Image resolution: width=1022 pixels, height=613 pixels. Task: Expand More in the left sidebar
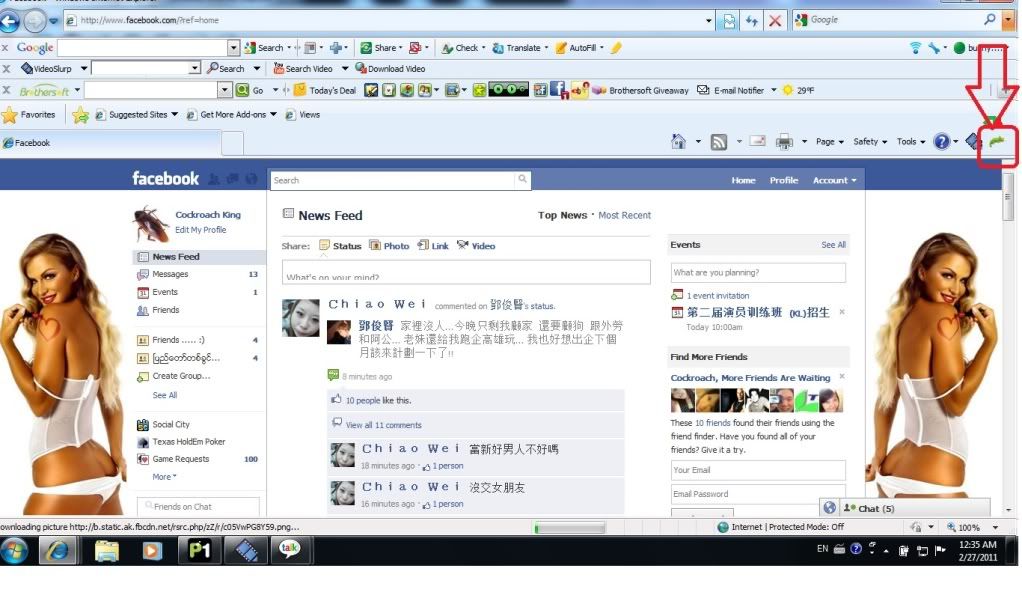(164, 477)
